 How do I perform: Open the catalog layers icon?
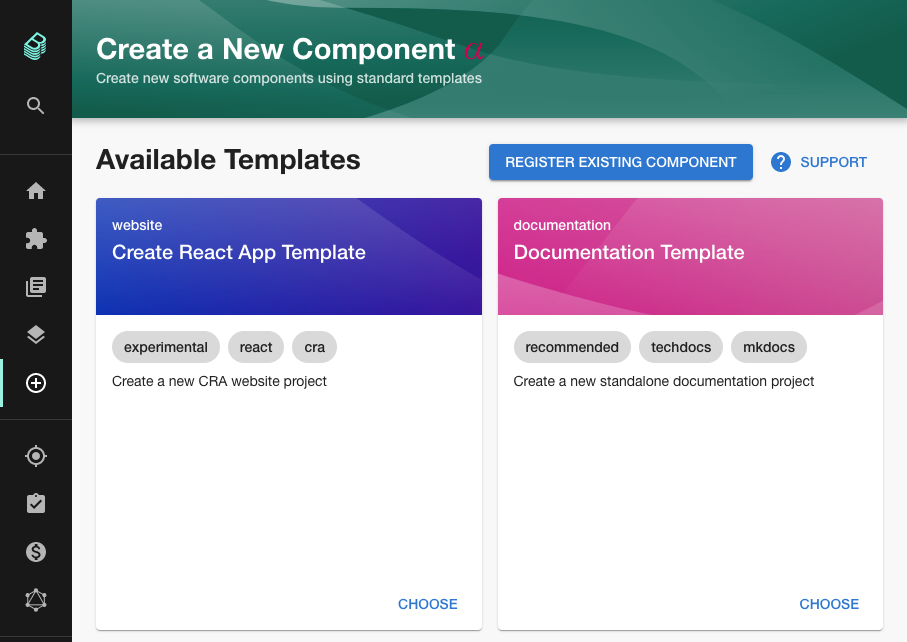tap(35, 335)
